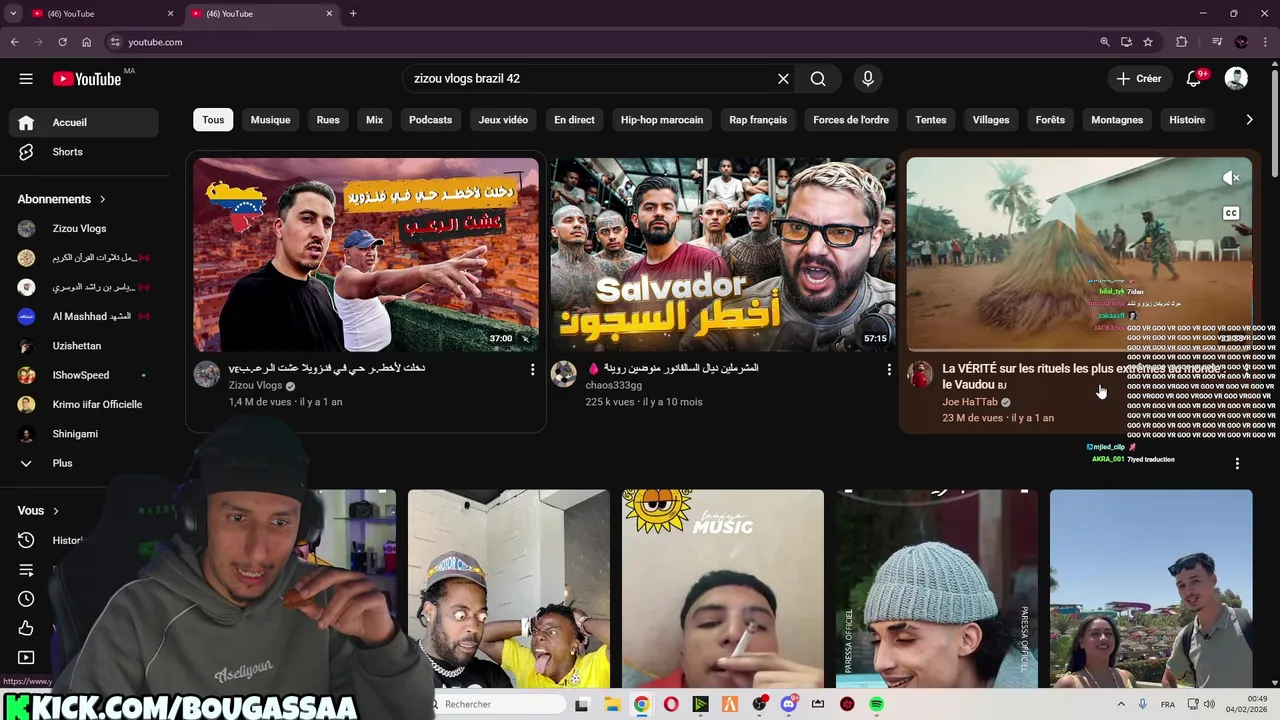Reload the page in Chrome
The width and height of the screenshot is (1280, 720).
[62, 42]
